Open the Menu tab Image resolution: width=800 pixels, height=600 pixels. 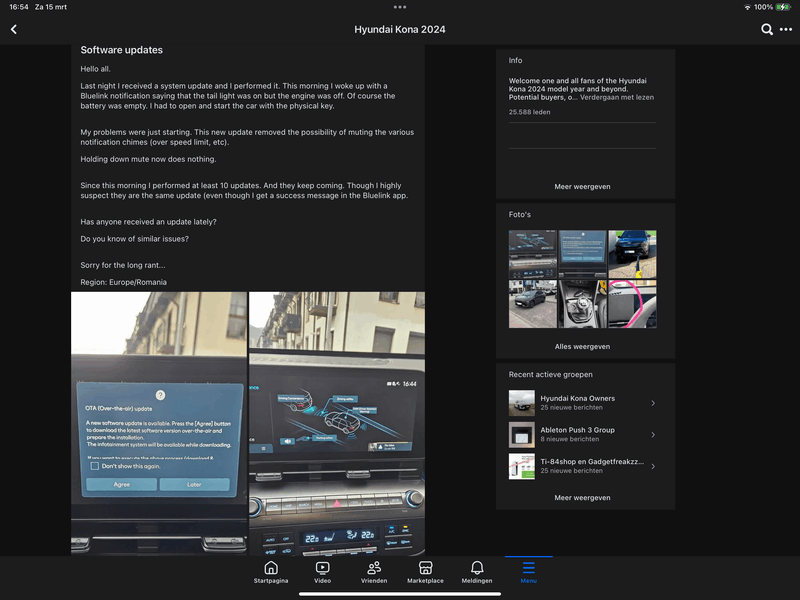pyautogui.click(x=528, y=572)
